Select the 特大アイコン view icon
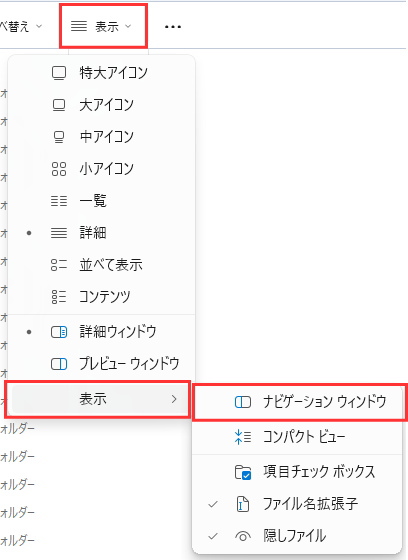The width and height of the screenshot is (408, 560). click(59, 73)
